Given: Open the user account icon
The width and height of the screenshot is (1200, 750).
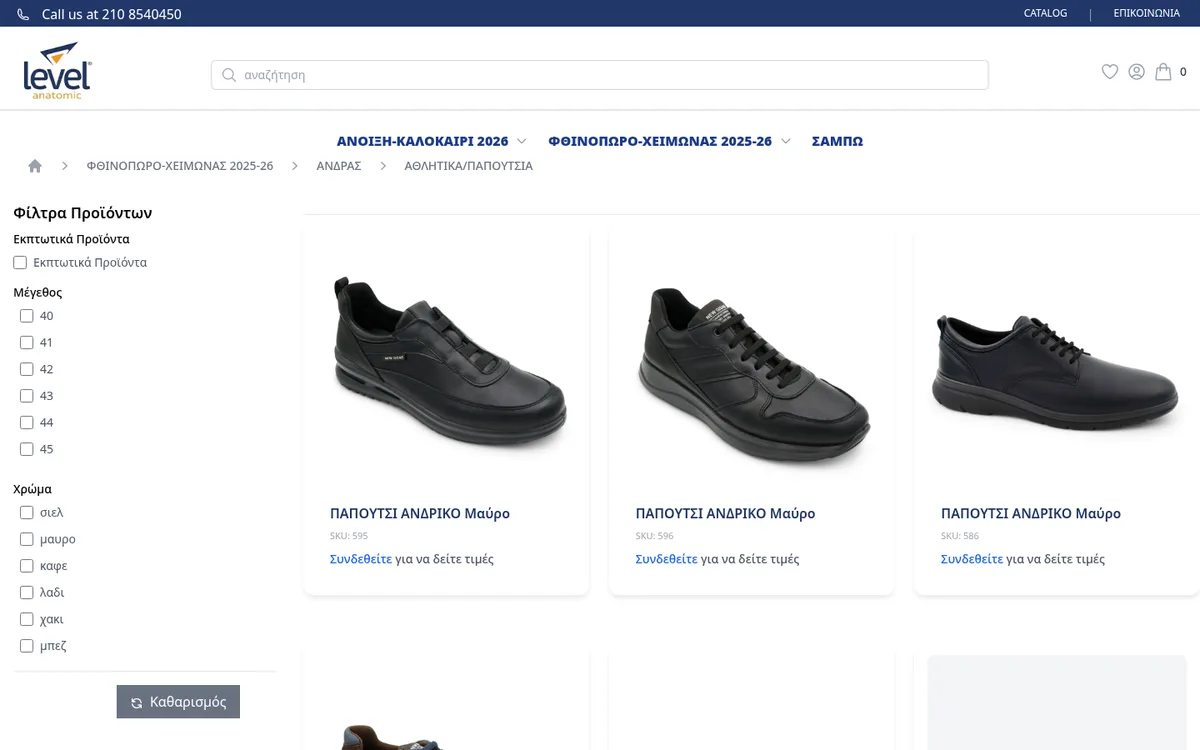Looking at the screenshot, I should (x=1136, y=72).
